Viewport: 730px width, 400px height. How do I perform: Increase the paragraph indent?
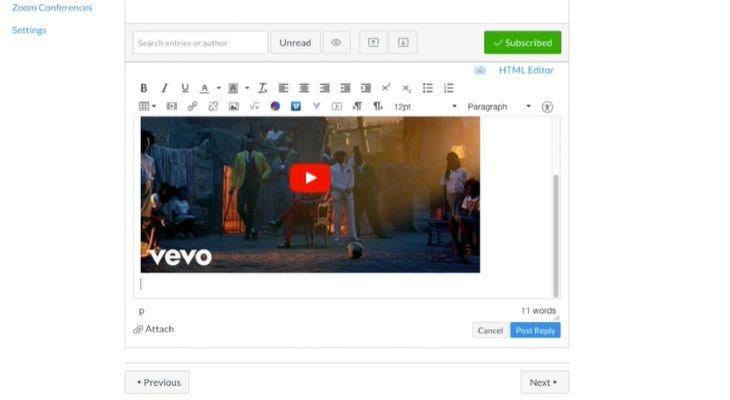[366, 88]
